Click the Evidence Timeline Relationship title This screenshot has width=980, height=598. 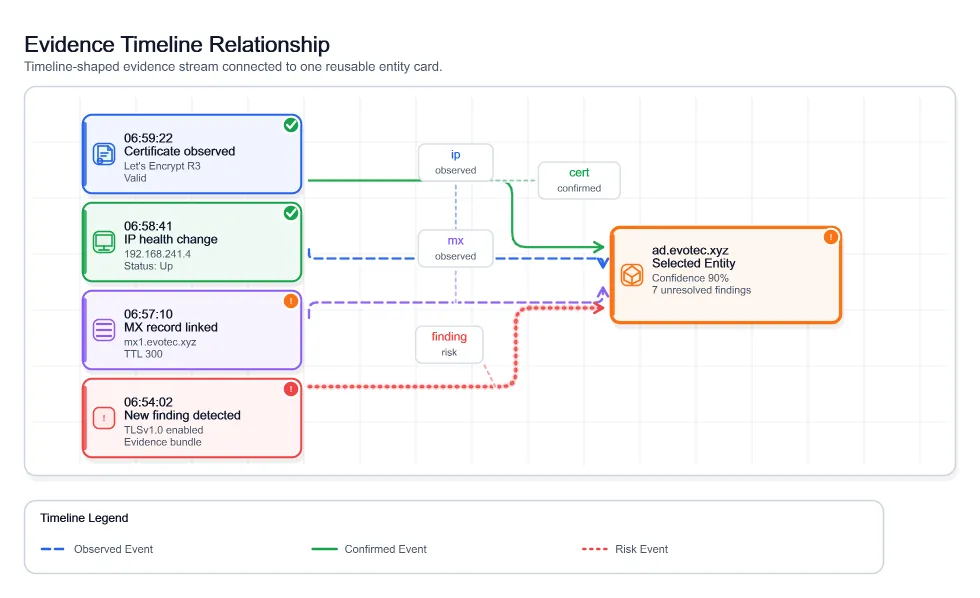click(x=177, y=44)
